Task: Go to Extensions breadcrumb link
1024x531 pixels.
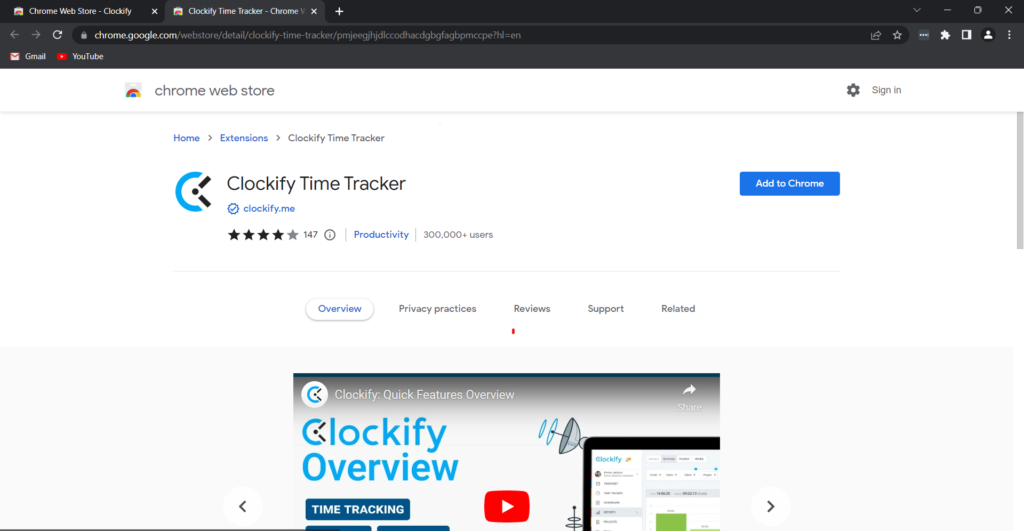Action: coord(244,138)
